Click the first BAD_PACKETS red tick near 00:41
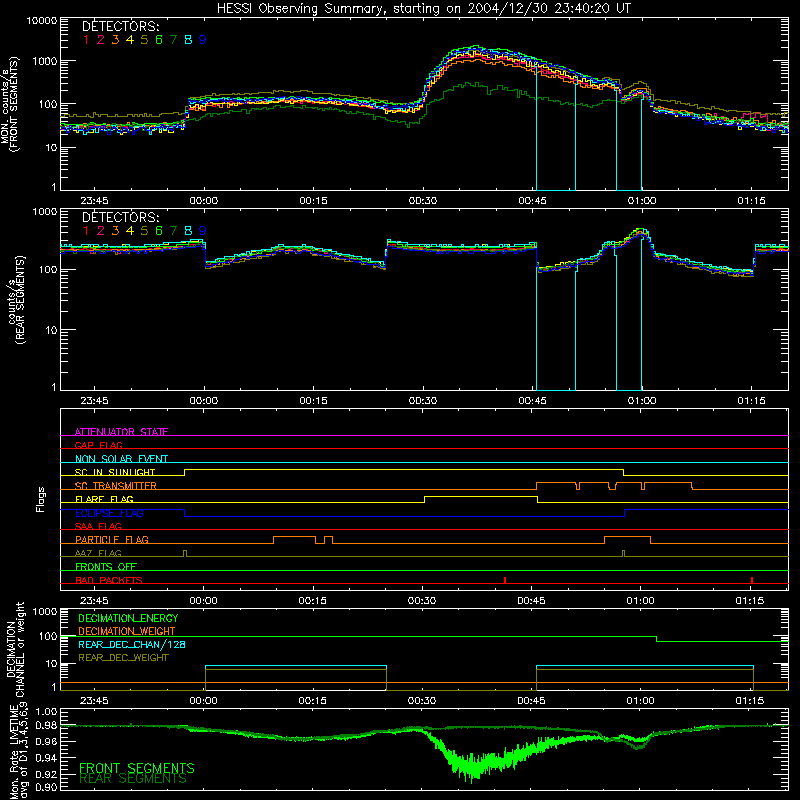This screenshot has width=800, height=800. [x=505, y=580]
